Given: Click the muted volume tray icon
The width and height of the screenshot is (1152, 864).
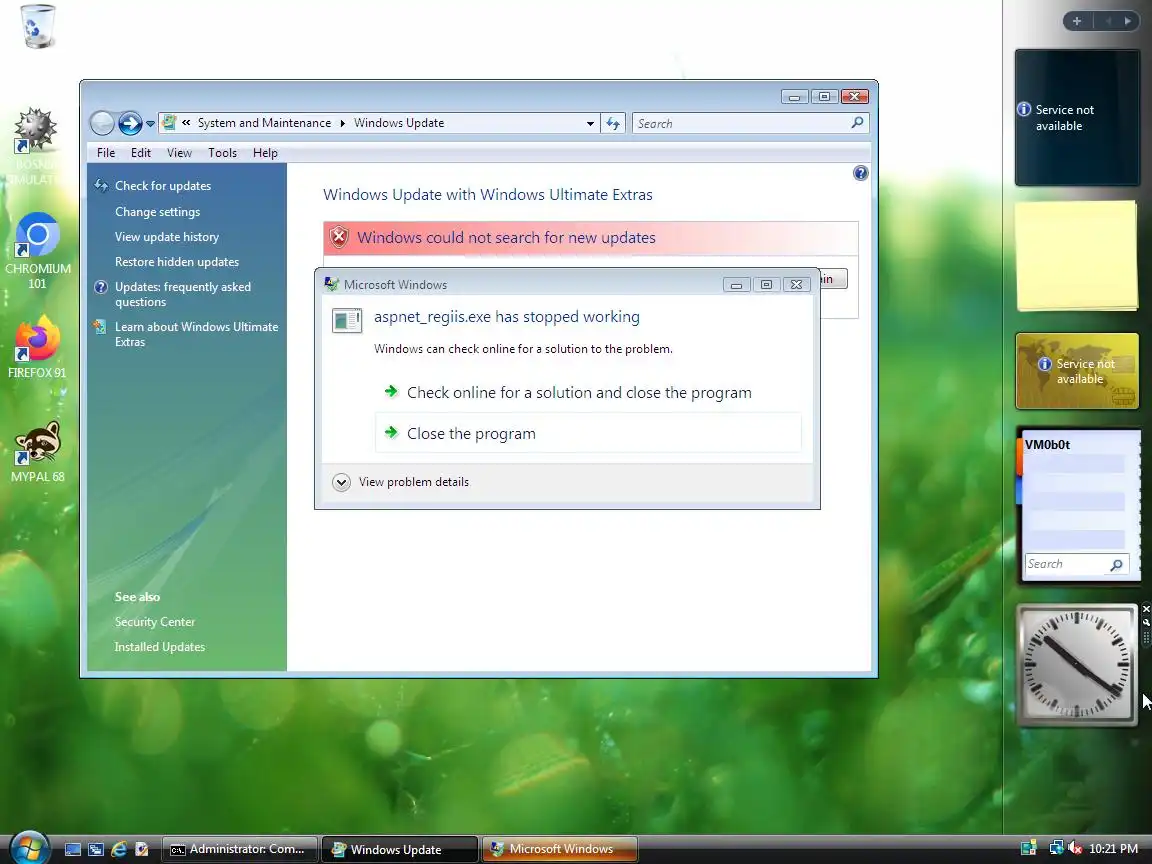Looking at the screenshot, I should coord(1075,848).
